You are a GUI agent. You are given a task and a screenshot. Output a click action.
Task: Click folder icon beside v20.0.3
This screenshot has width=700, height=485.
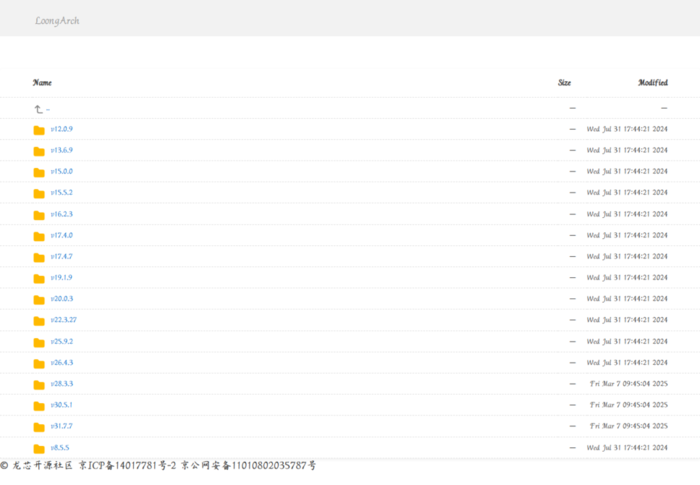(39, 300)
